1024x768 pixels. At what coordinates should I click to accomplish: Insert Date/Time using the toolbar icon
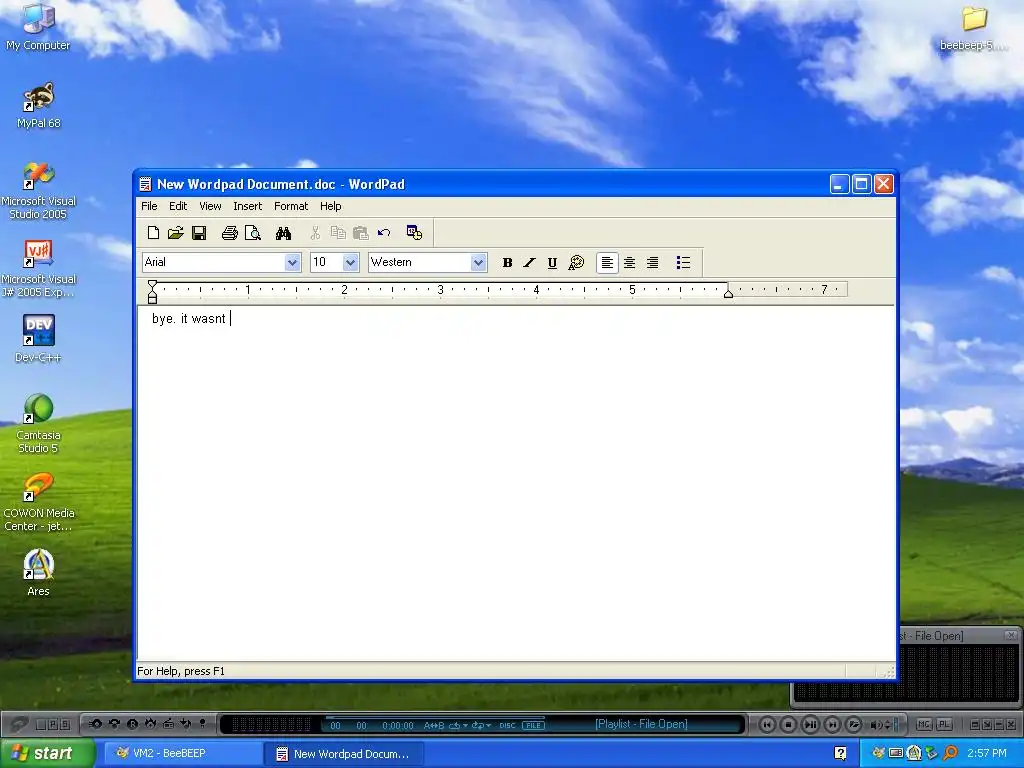[x=414, y=233]
